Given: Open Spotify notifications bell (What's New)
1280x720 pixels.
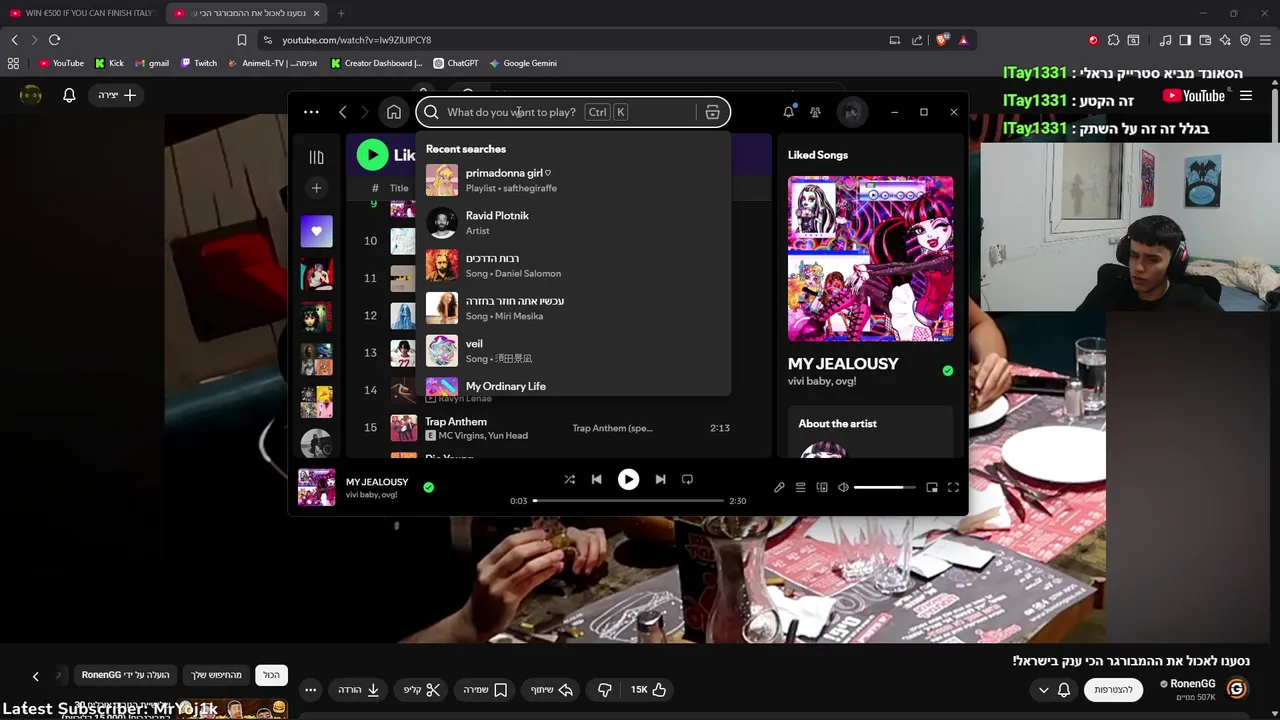Looking at the screenshot, I should click(x=788, y=112).
